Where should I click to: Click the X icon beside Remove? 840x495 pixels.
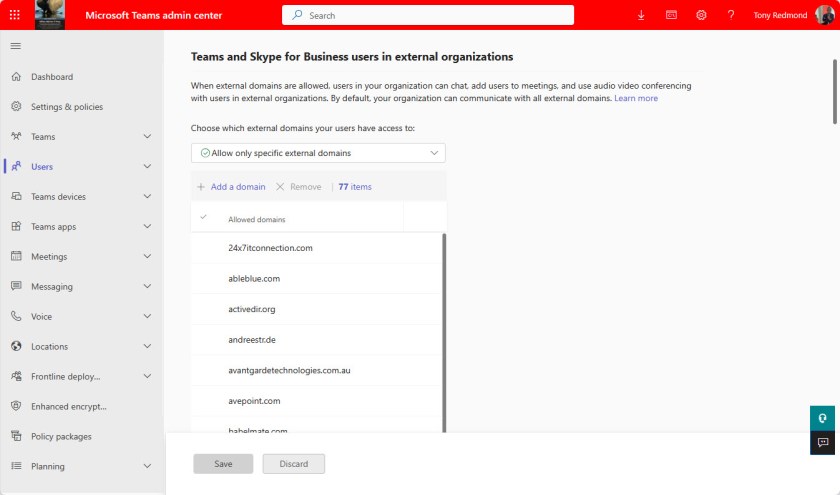[x=280, y=187]
